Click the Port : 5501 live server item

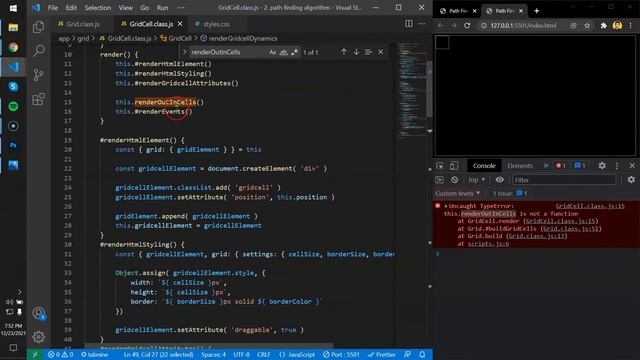pyautogui.click(x=341, y=355)
